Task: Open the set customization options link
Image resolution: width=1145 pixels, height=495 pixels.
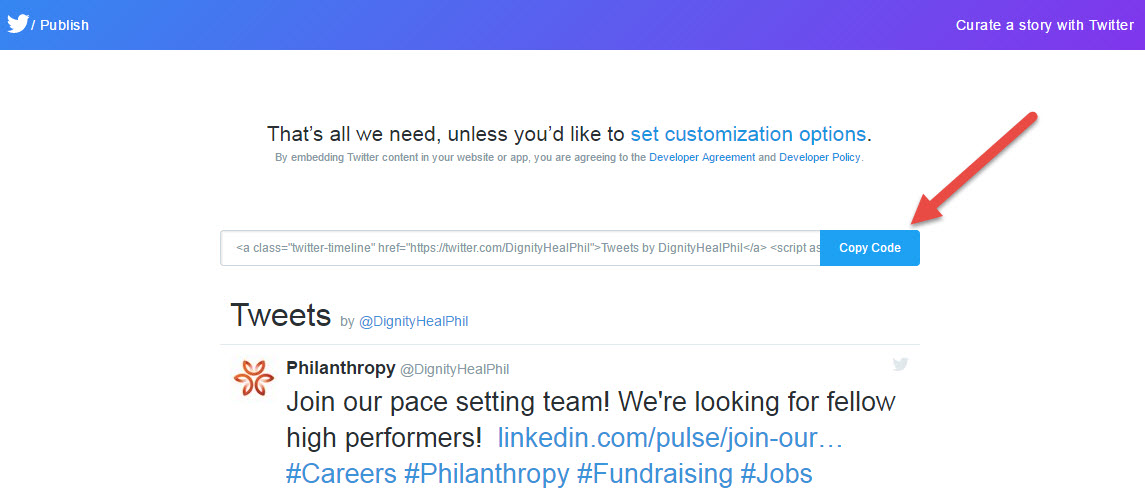Action: [x=748, y=134]
